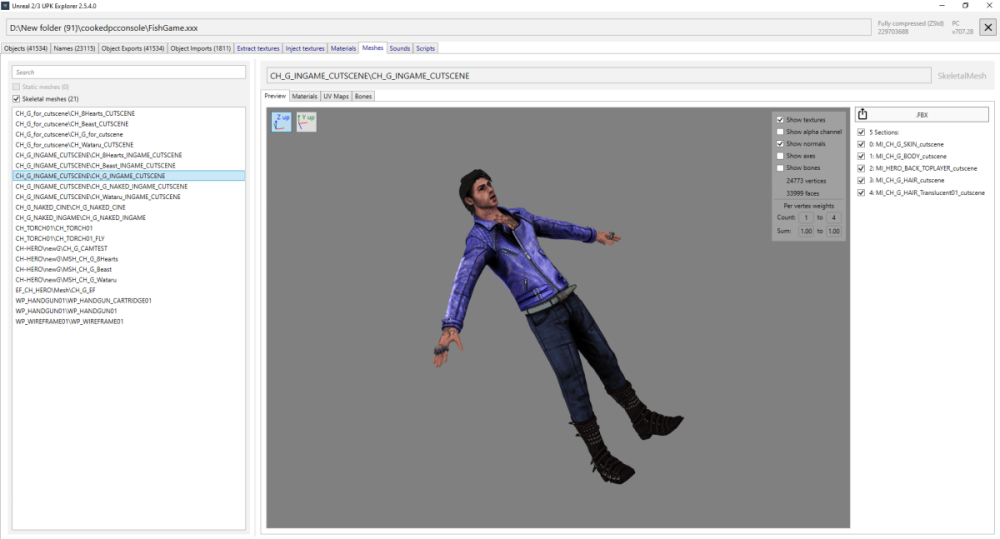
Task: Select CH_Wataru_INGAME_CUTSCENE mesh
Action: tap(128, 196)
